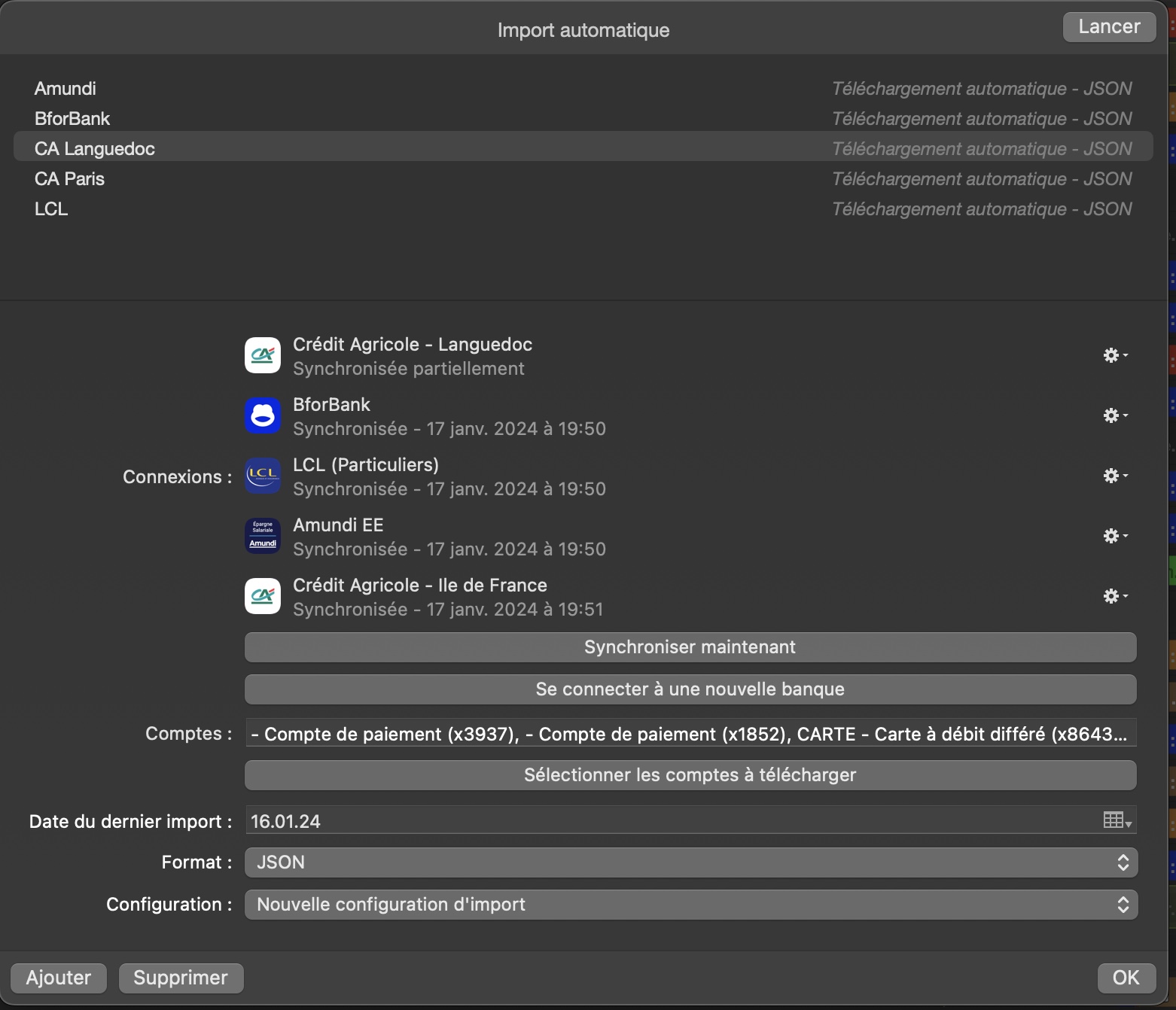The image size is (1176, 1010).
Task: Click the Supprimer button
Action: point(181,978)
